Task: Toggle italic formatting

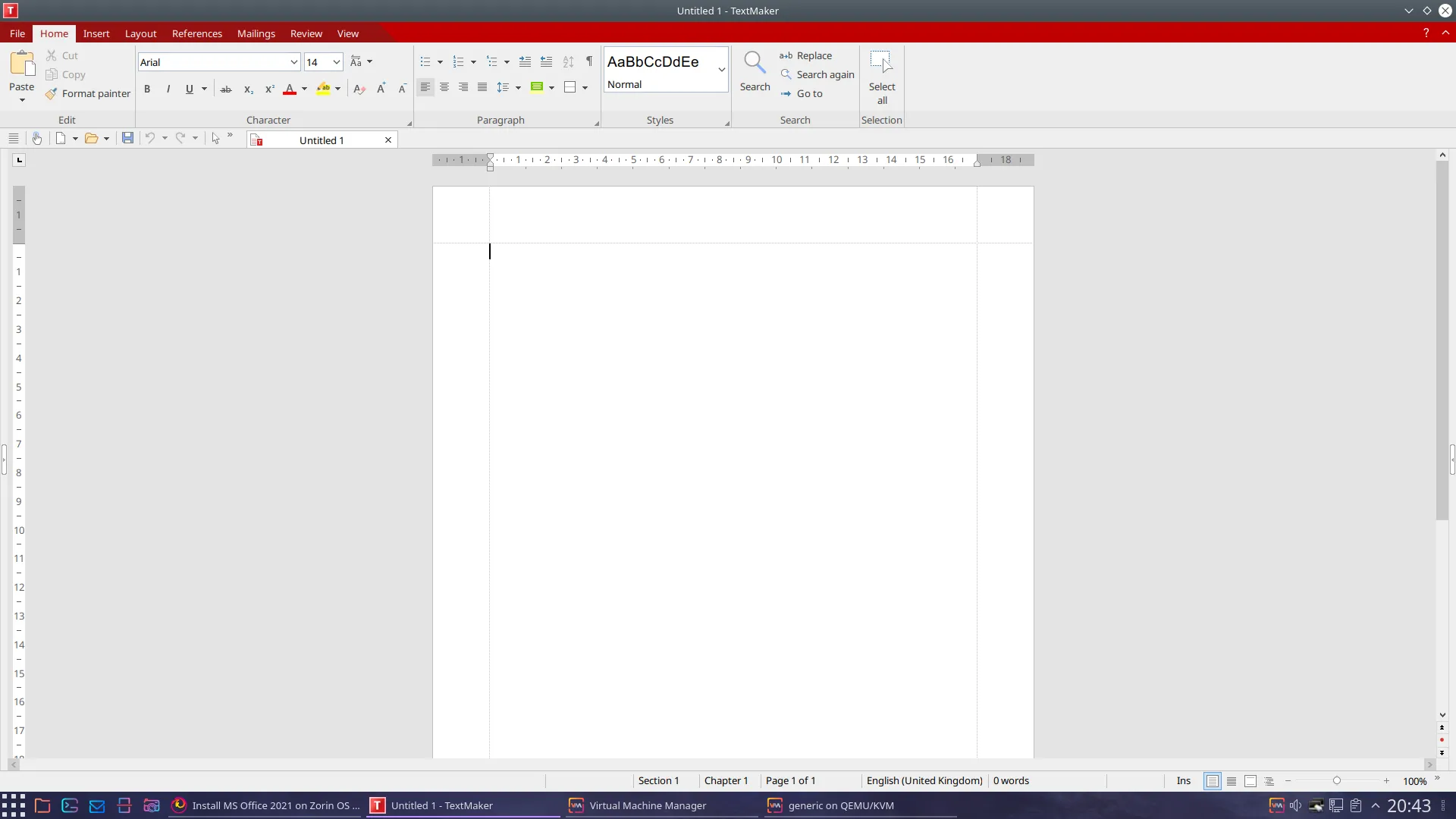Action: 168,89
